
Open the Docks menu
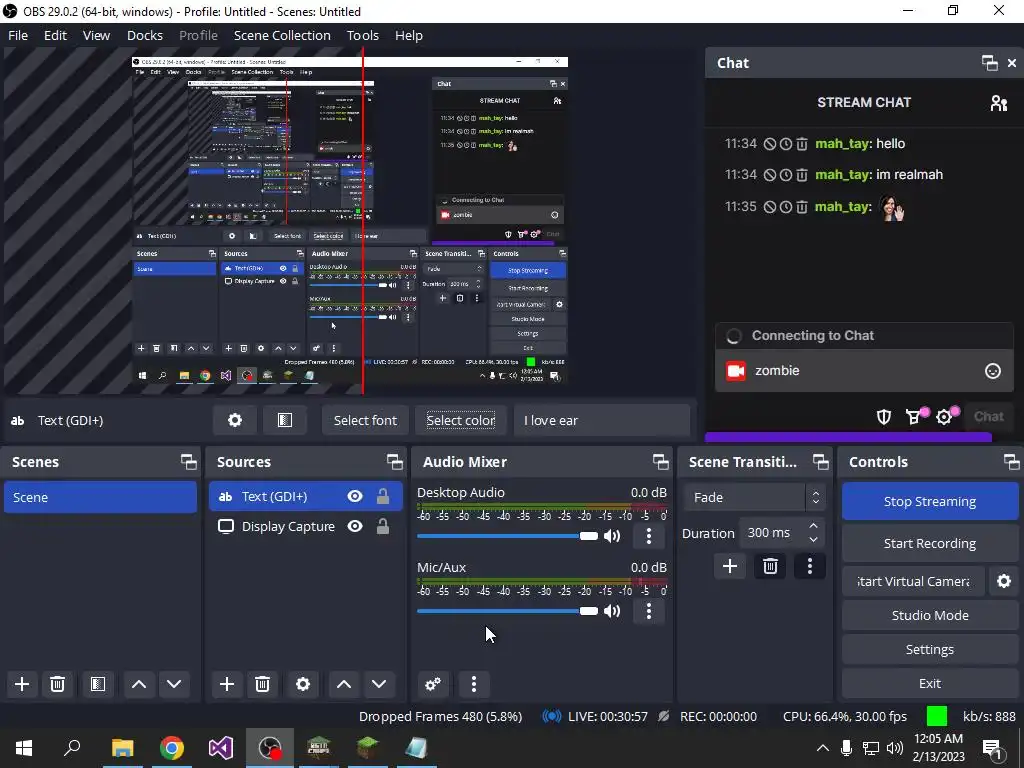tap(145, 36)
